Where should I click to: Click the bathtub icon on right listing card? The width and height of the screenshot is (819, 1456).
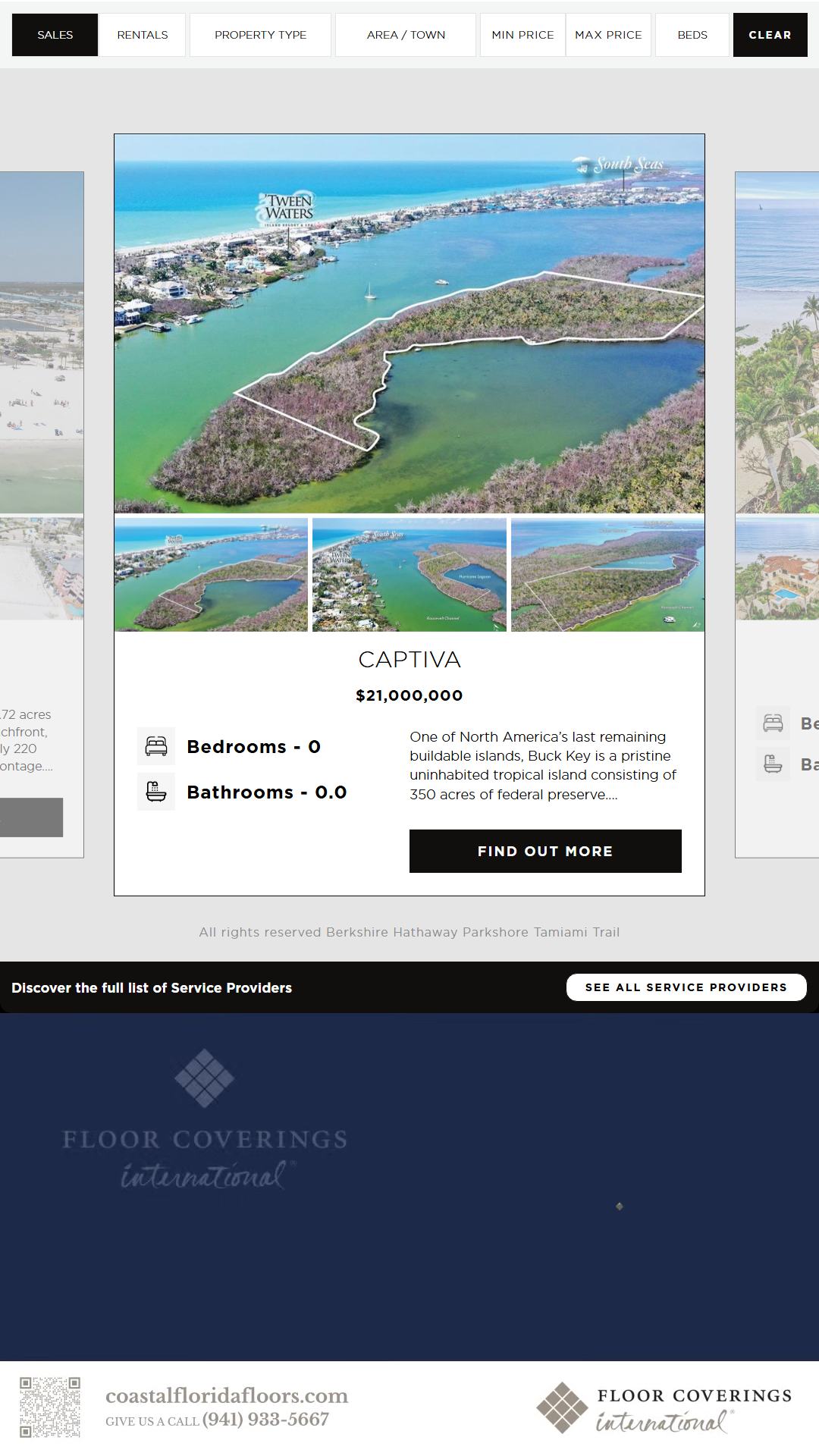[x=773, y=764]
